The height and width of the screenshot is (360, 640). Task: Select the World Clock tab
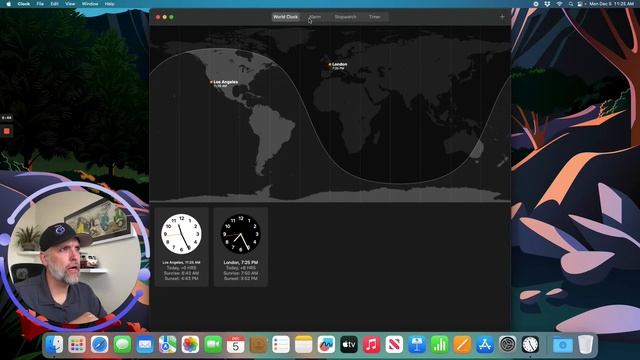[x=285, y=17]
